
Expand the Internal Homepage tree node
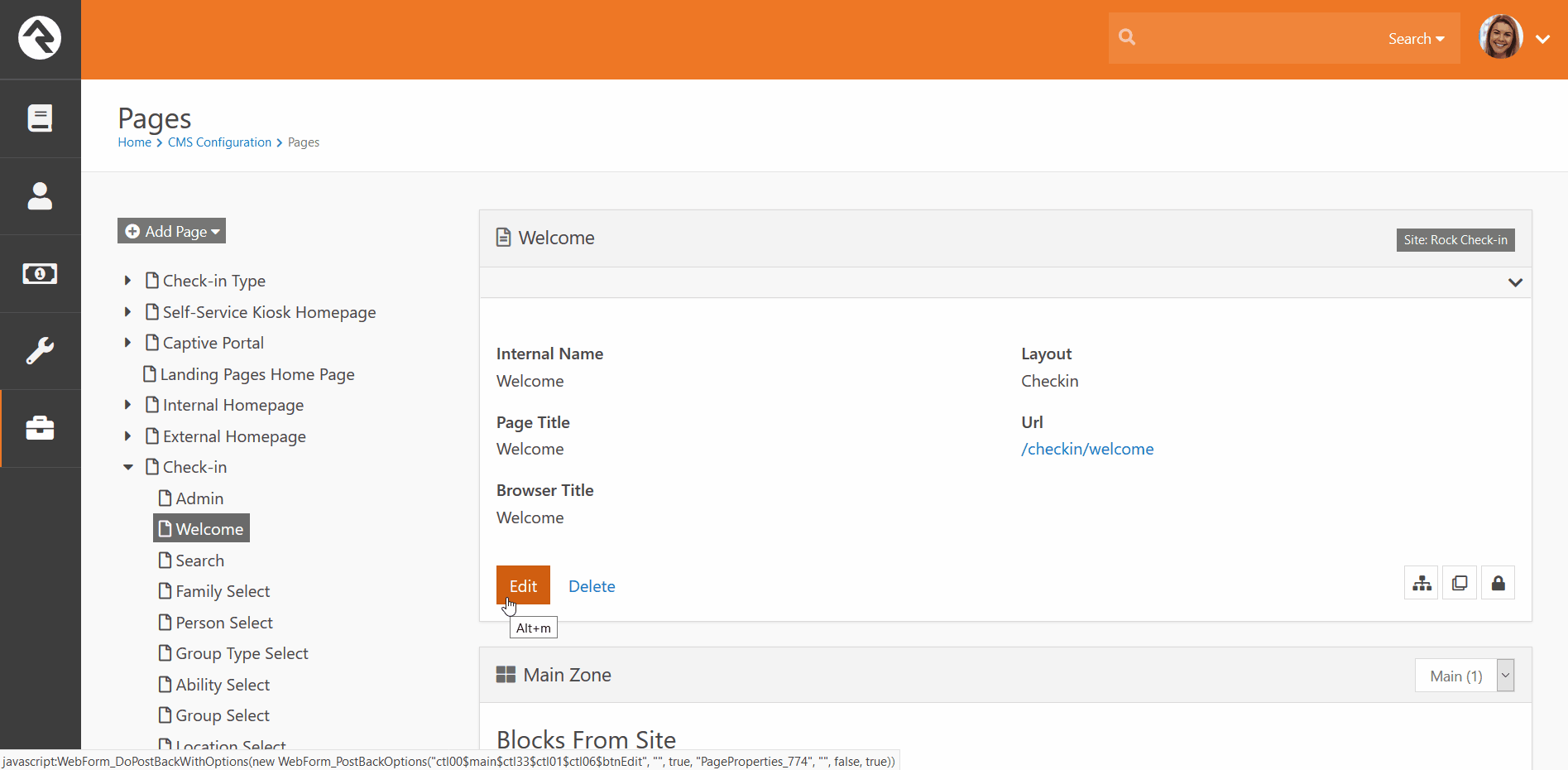[x=127, y=405]
